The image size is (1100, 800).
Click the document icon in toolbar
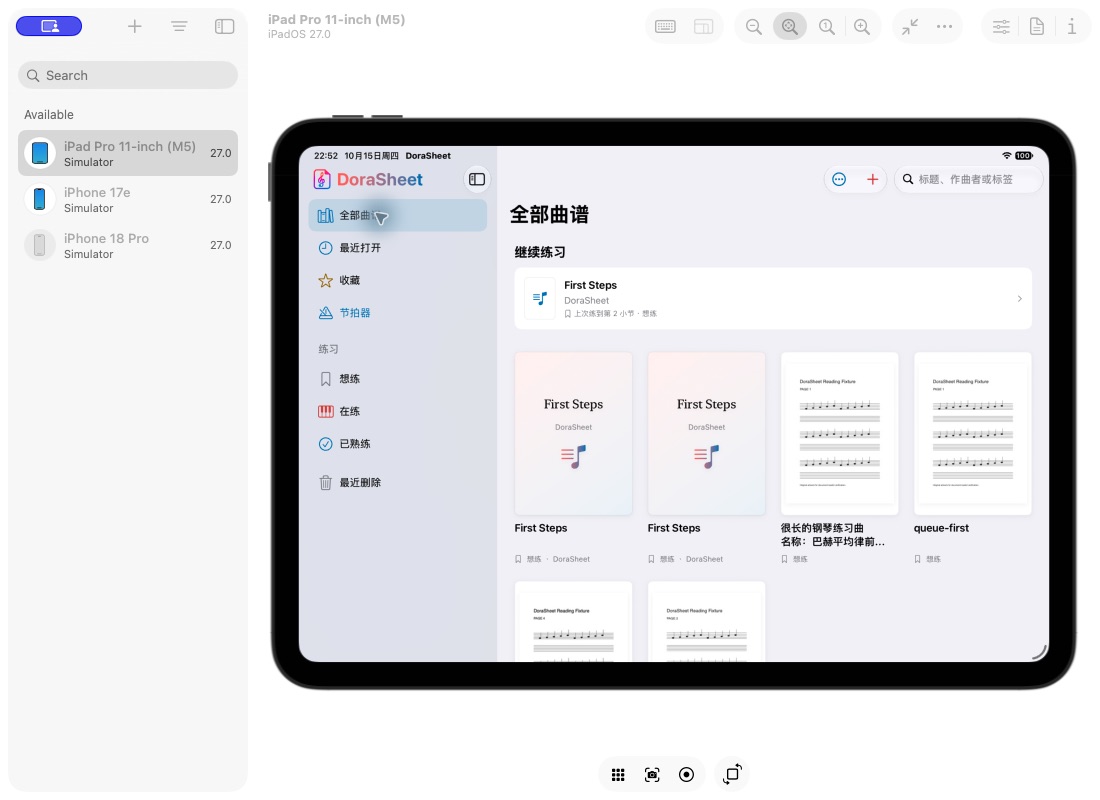[1037, 27]
